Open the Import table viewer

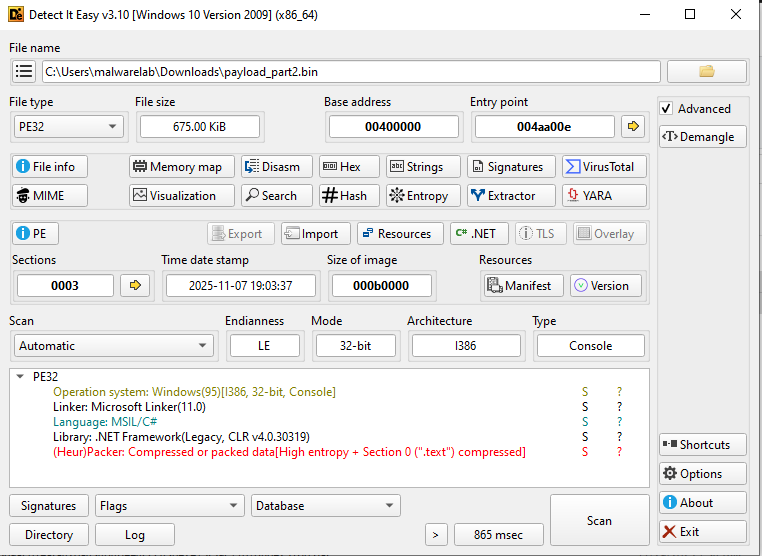pyautogui.click(x=316, y=233)
